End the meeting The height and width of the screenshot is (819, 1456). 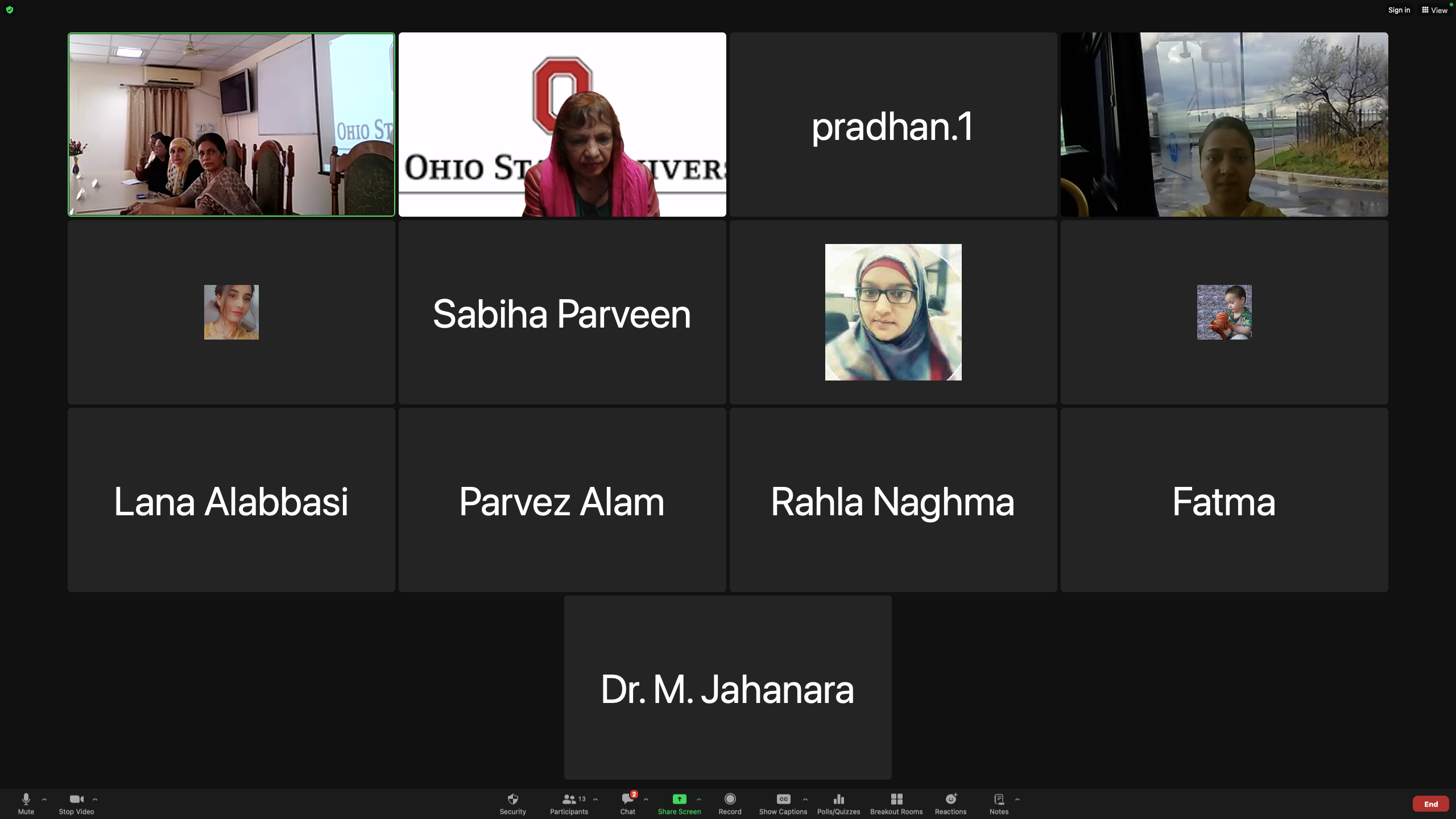point(1430,804)
